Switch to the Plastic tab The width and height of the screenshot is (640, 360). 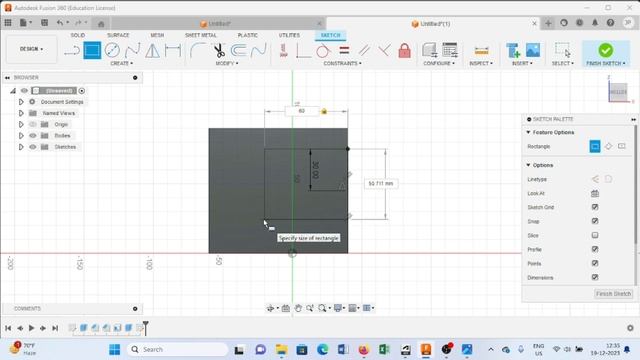[x=247, y=36]
